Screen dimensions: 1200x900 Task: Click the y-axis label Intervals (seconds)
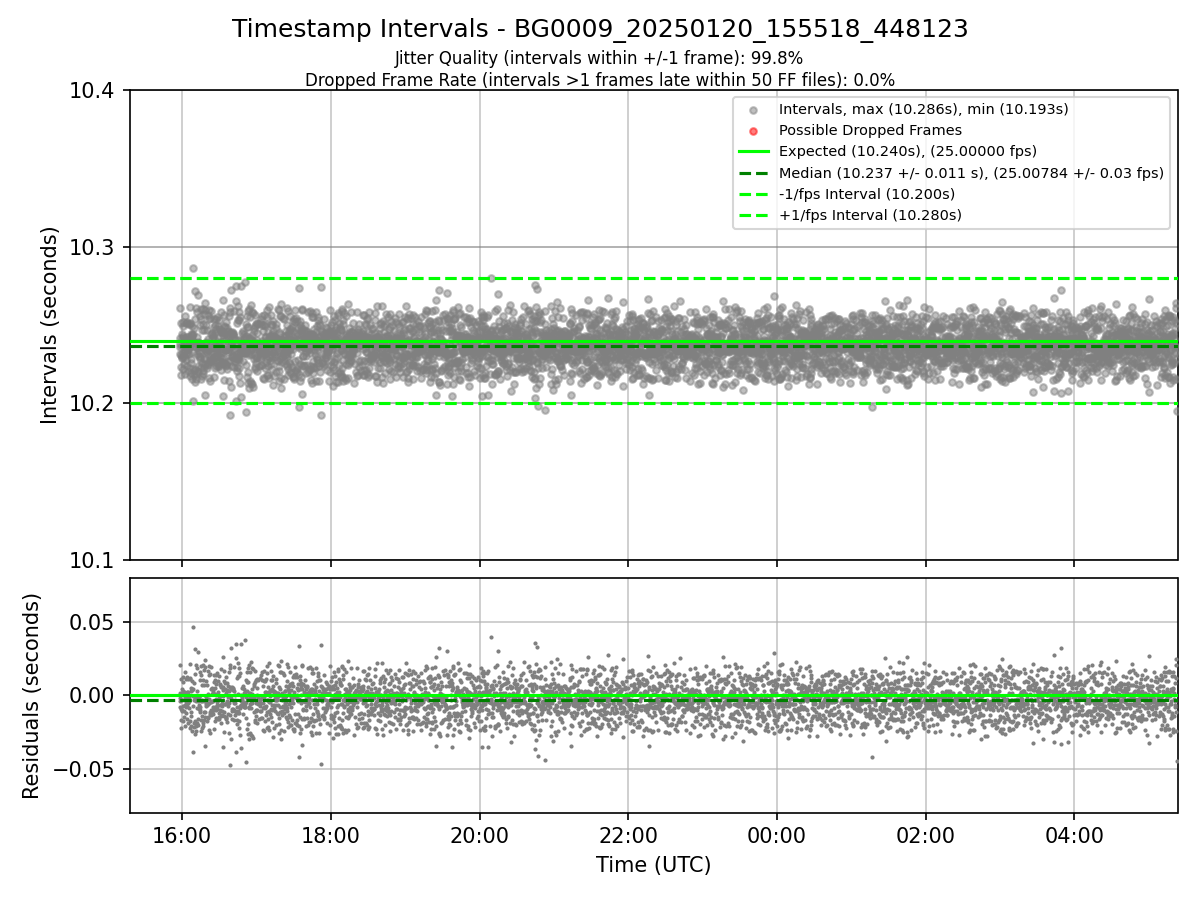click(x=49, y=325)
